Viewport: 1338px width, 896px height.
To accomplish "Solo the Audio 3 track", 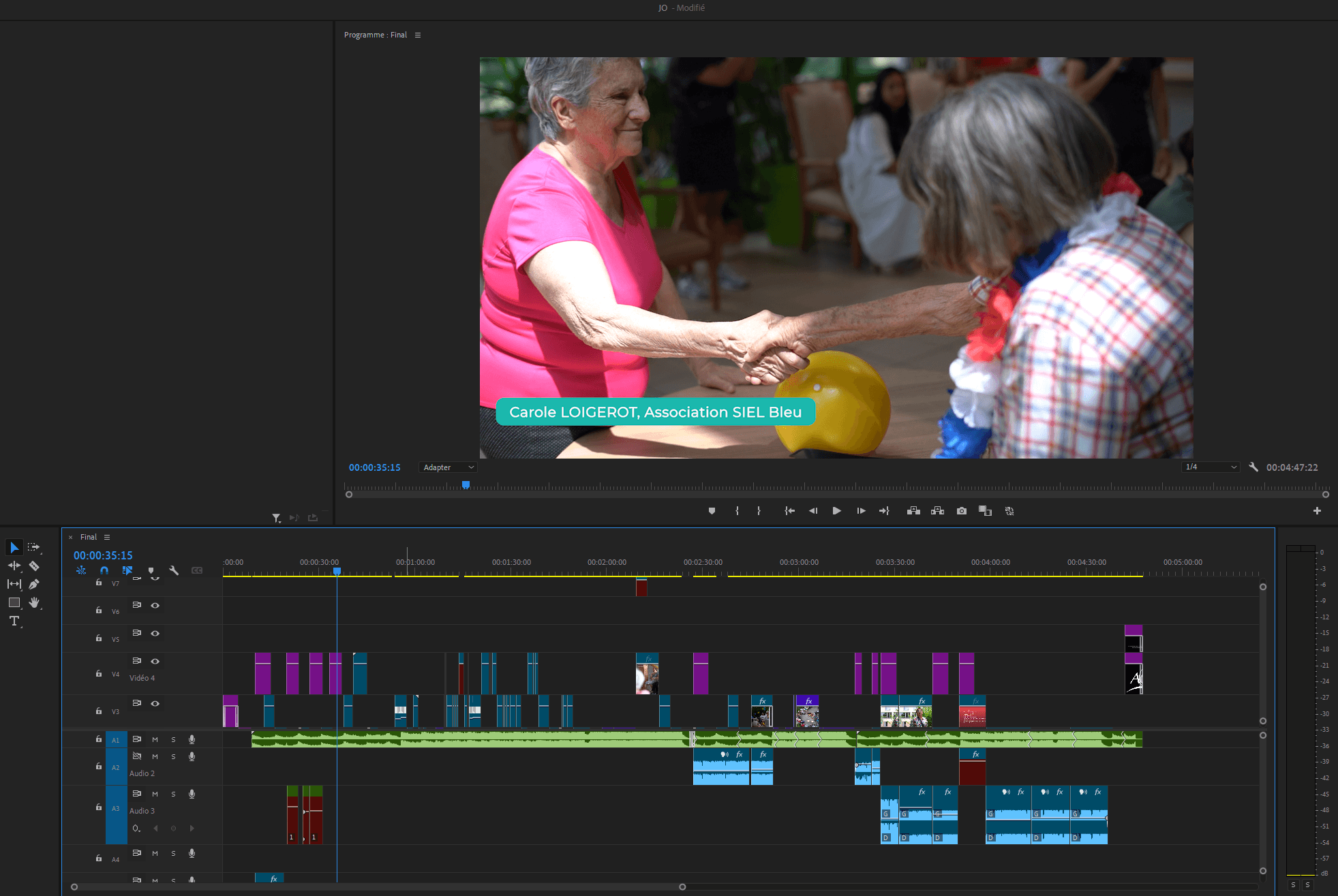I will tap(173, 794).
